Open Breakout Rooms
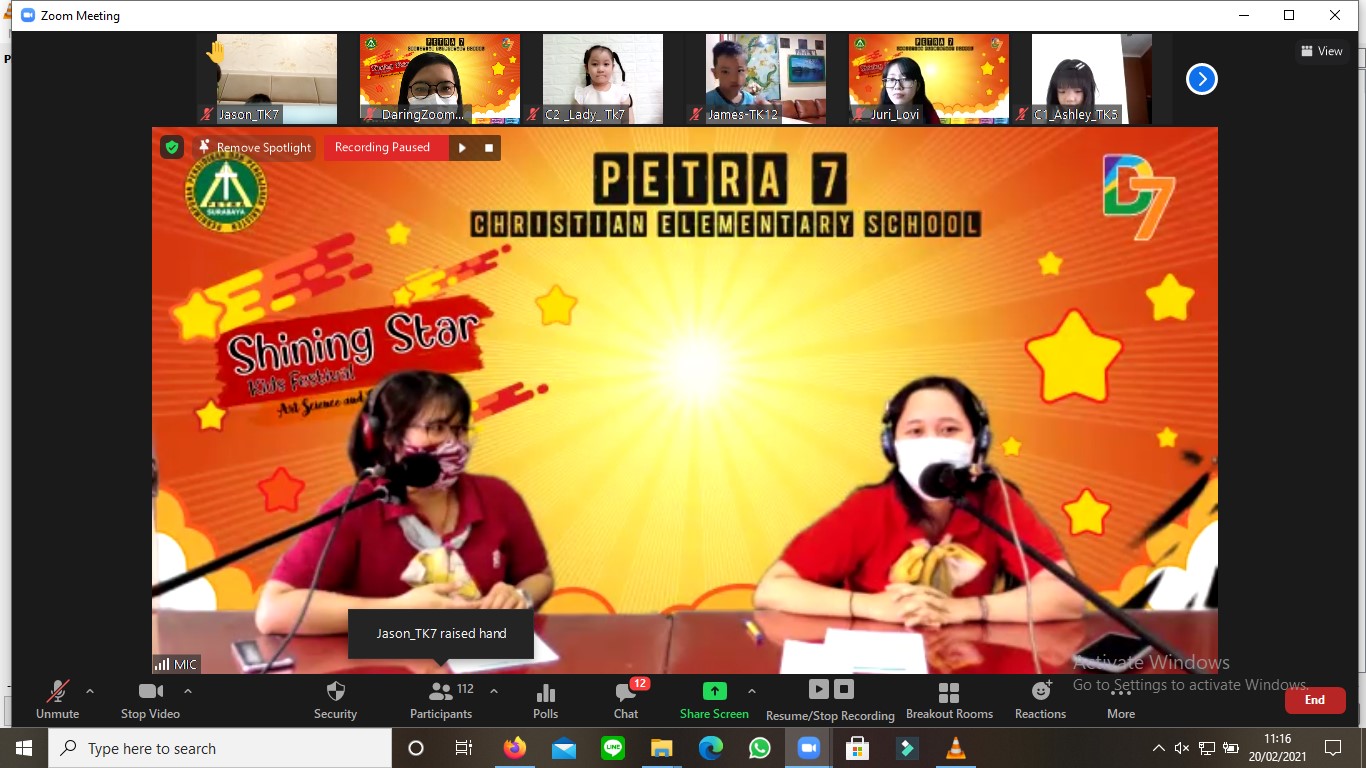Viewport: 1366px width, 768px height. 949,692
